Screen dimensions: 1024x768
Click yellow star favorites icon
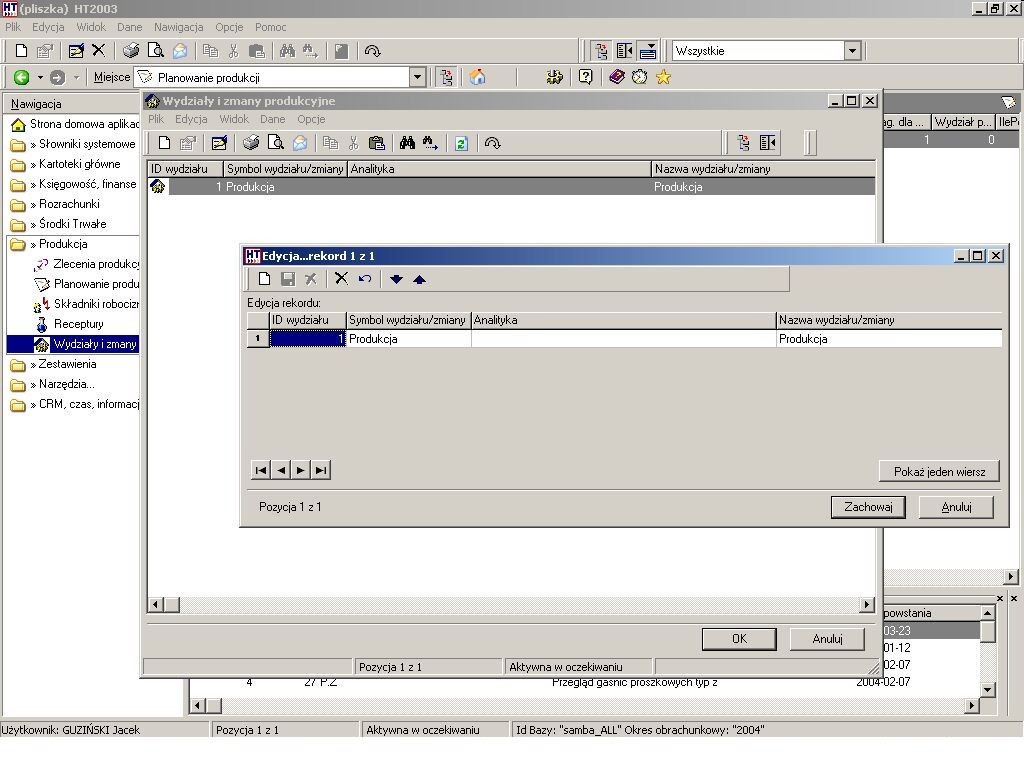pyautogui.click(x=663, y=77)
